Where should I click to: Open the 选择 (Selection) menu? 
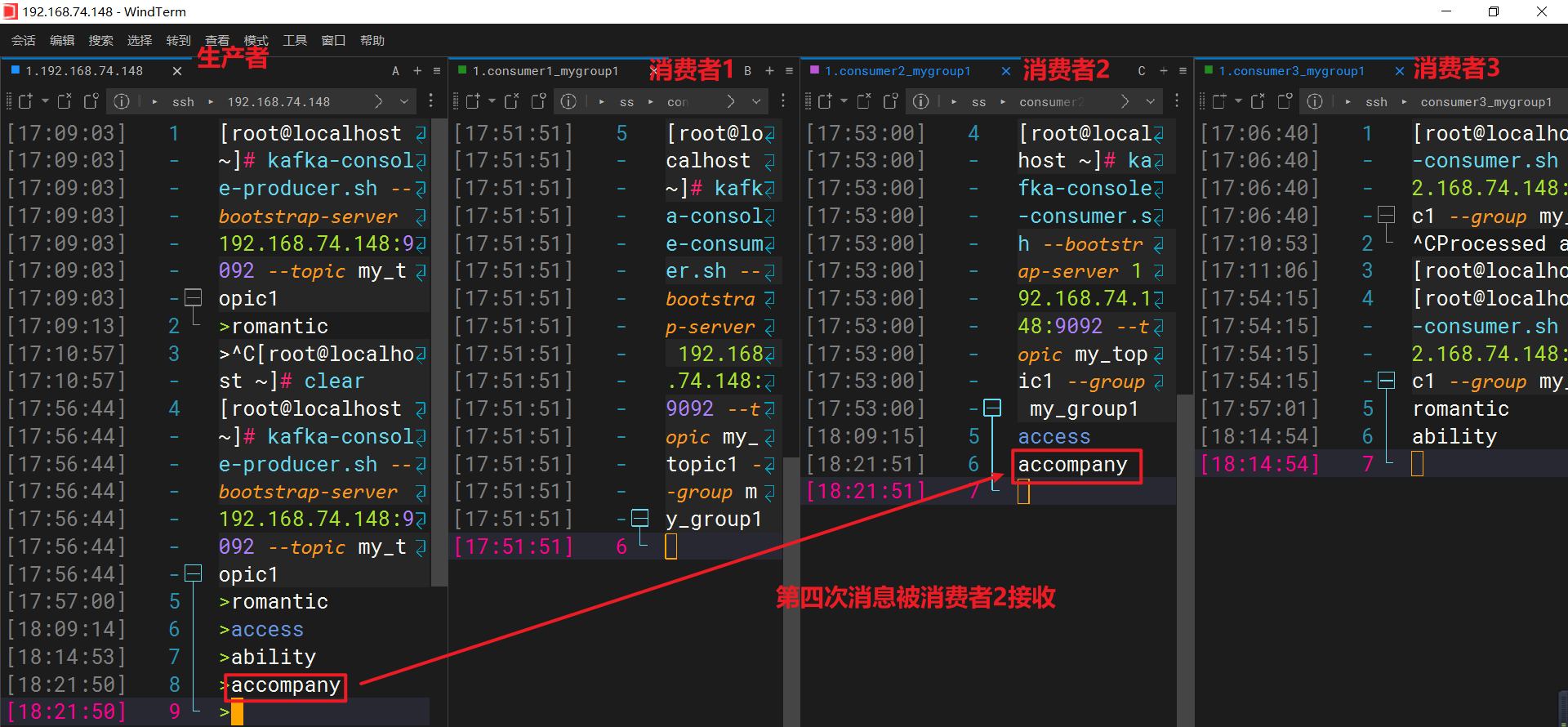coord(140,41)
